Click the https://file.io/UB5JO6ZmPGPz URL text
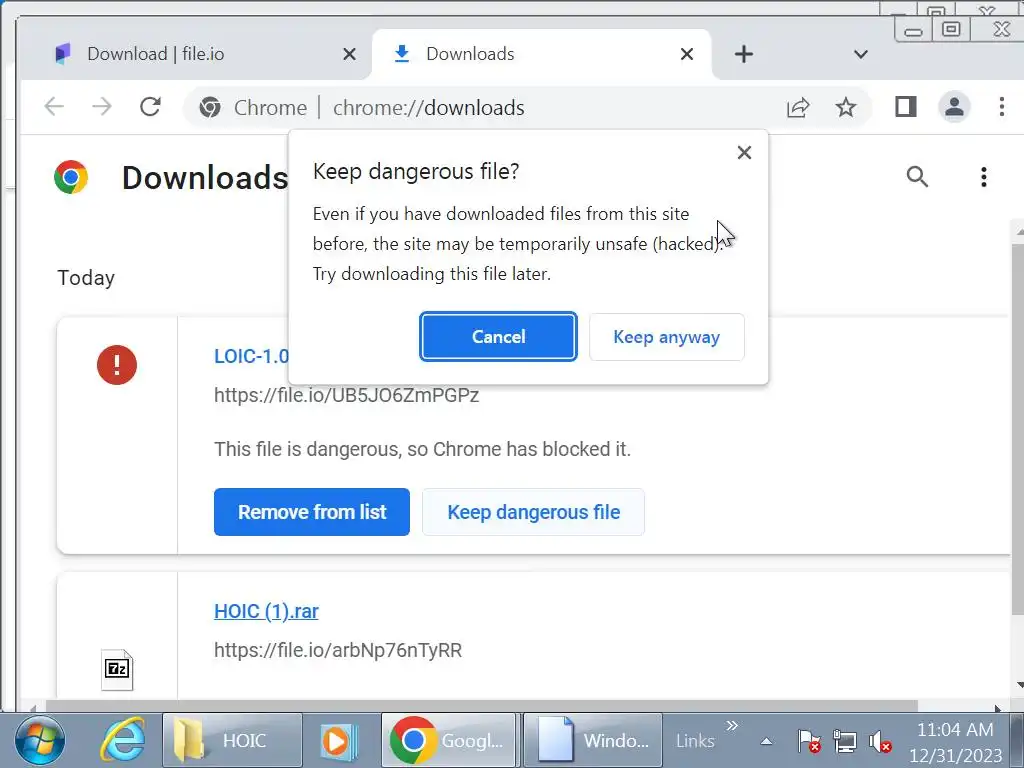This screenshot has height=768, width=1024. pyautogui.click(x=346, y=395)
